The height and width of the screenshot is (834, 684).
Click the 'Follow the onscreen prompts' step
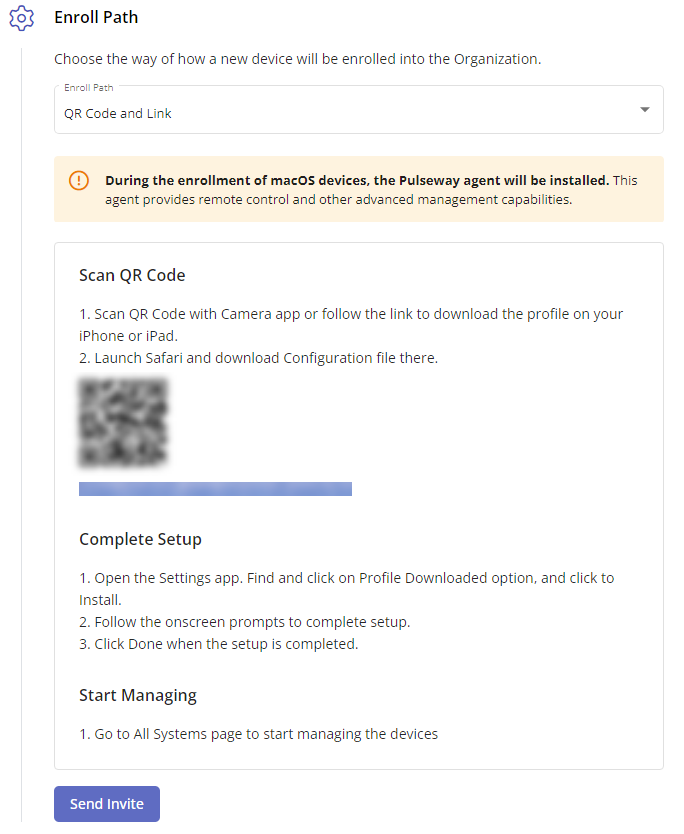coord(245,622)
